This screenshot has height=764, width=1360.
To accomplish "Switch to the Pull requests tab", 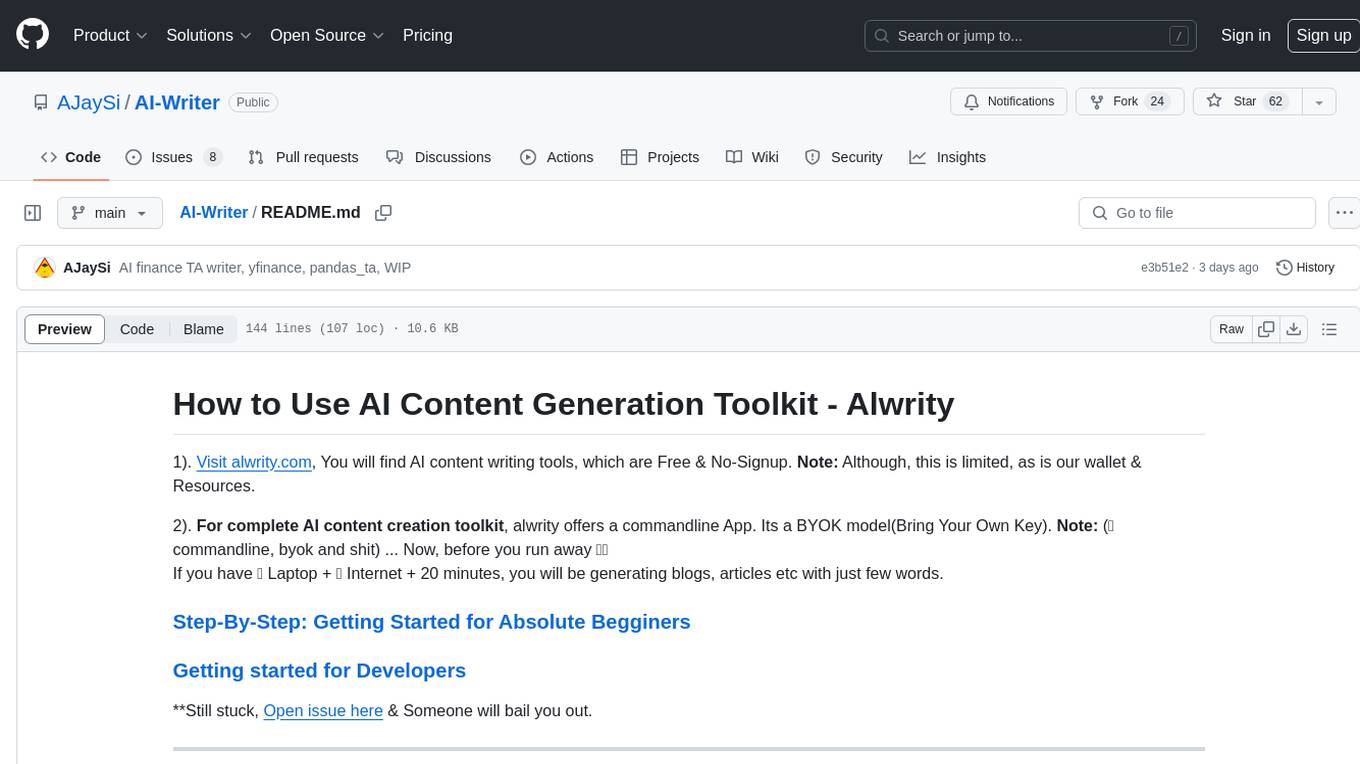I will 303,157.
